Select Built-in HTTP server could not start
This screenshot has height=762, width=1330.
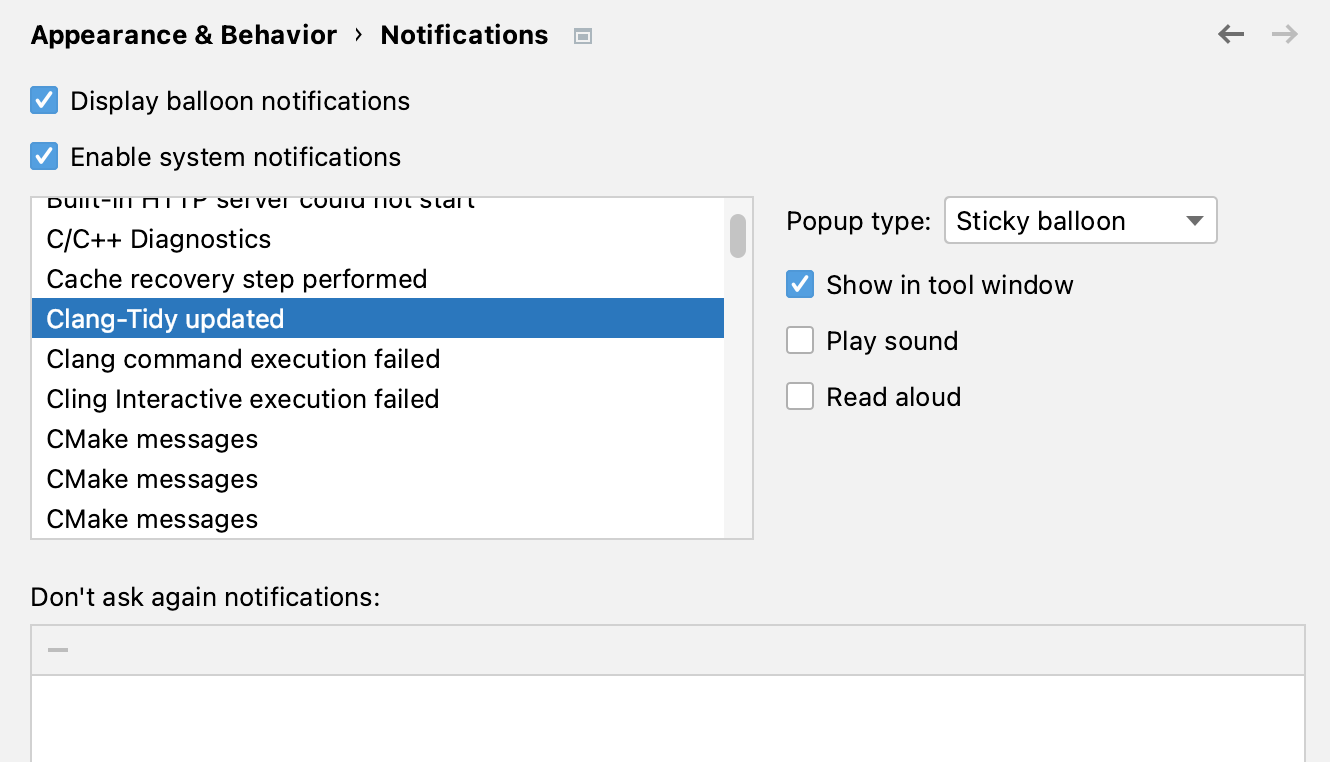pyautogui.click(x=260, y=201)
